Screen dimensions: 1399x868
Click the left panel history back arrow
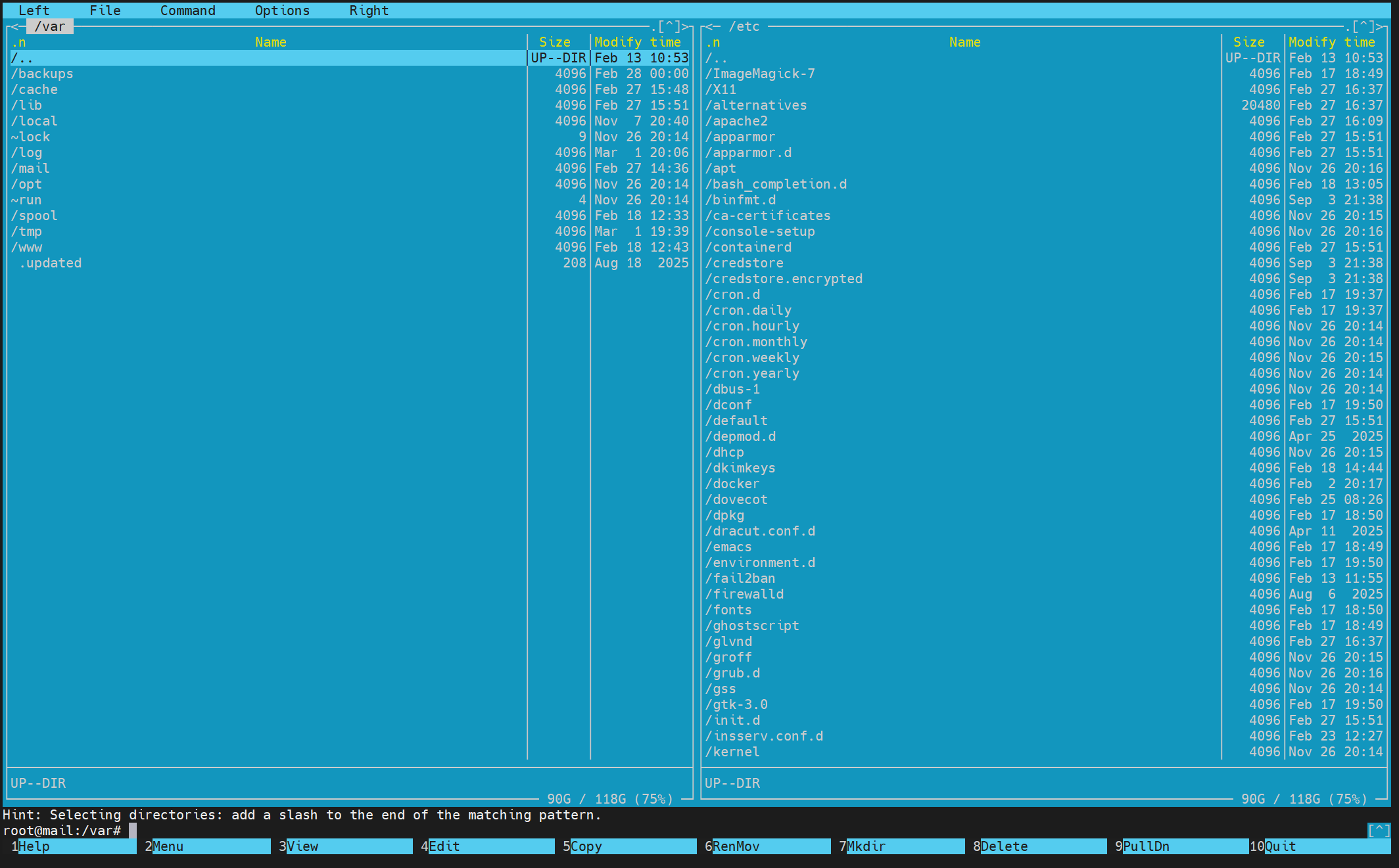16,27
